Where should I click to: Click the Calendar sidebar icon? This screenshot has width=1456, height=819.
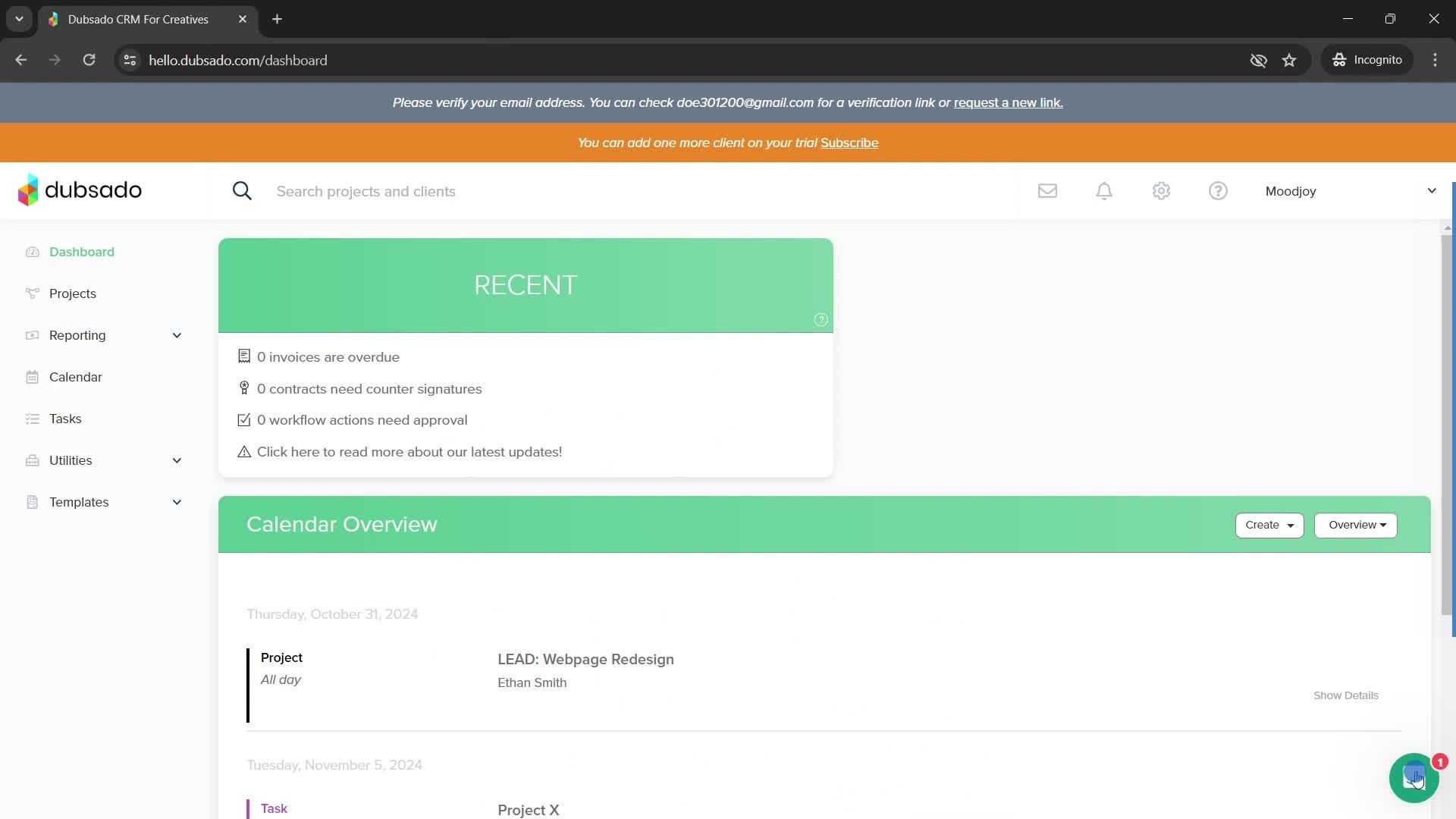tap(32, 377)
